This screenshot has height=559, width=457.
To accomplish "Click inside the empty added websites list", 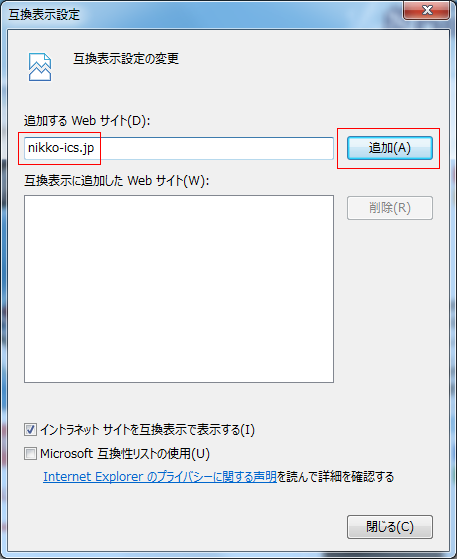I will click(x=179, y=289).
